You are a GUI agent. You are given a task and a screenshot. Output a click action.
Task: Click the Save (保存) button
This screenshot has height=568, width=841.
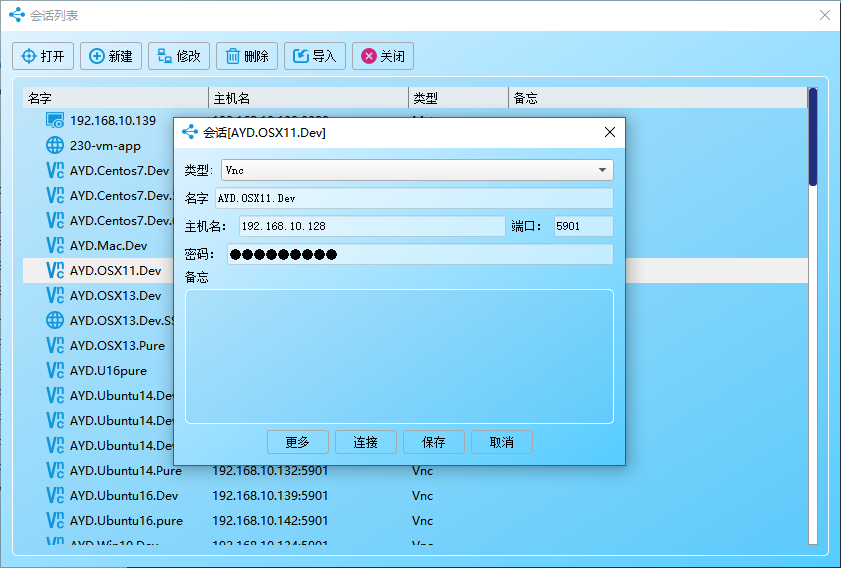pyautogui.click(x=434, y=442)
